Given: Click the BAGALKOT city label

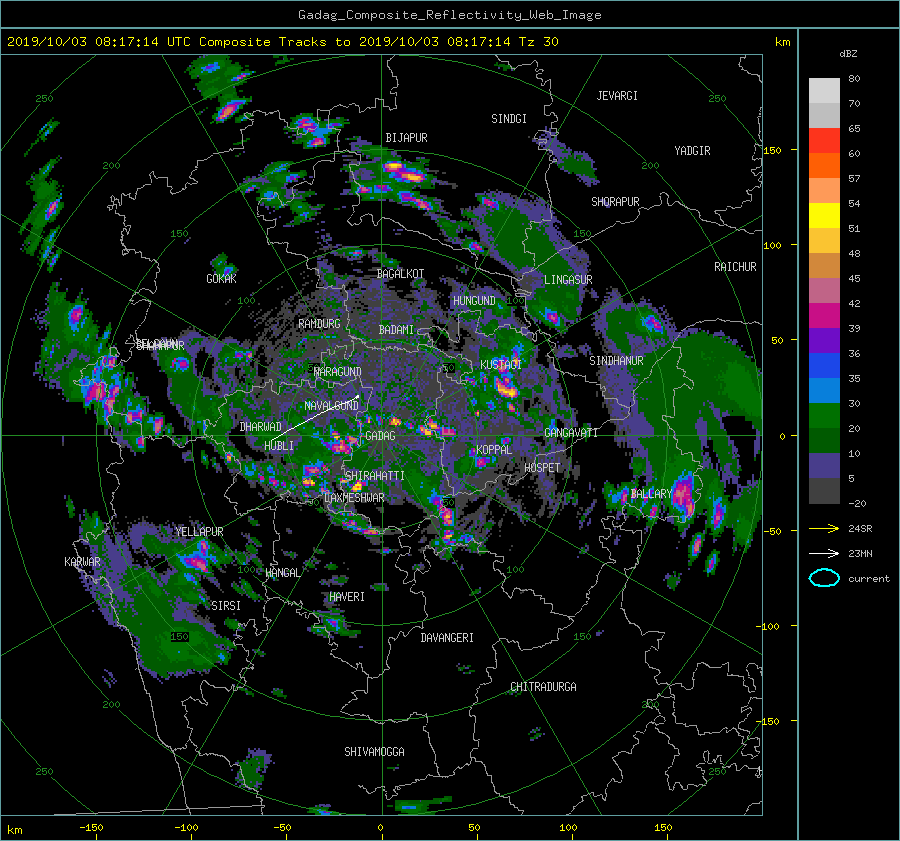Looking at the screenshot, I should click(x=401, y=274).
